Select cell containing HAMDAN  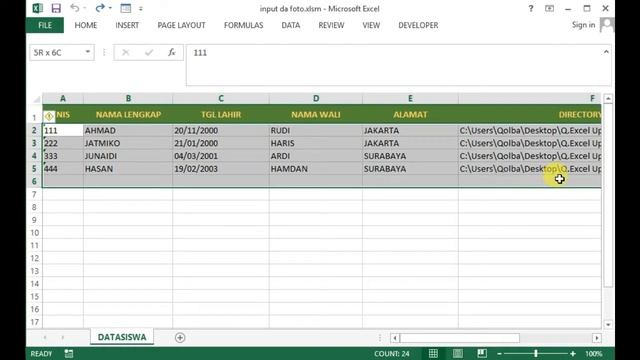316,169
